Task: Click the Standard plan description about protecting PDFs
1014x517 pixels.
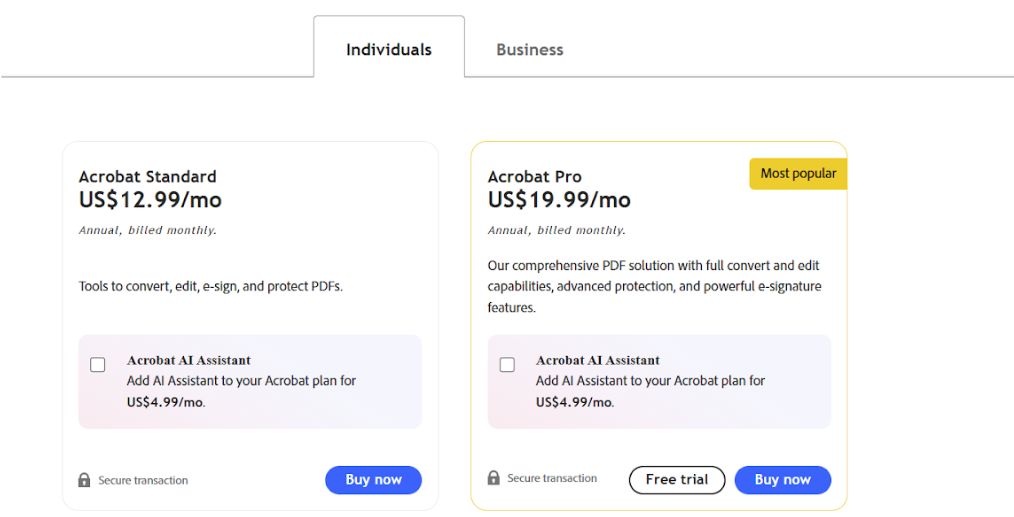Action: click(210, 286)
